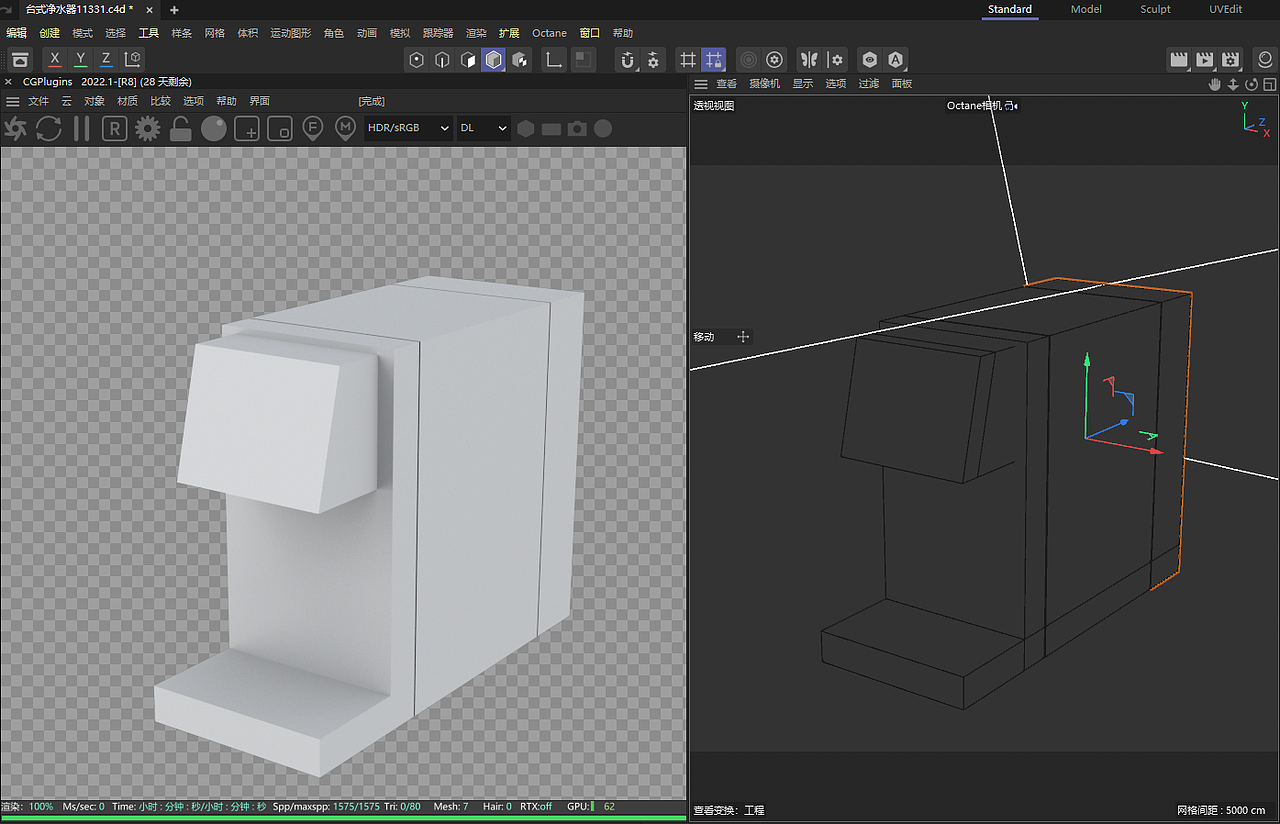Toggle the Octane lock resolution padlock

click(181, 128)
